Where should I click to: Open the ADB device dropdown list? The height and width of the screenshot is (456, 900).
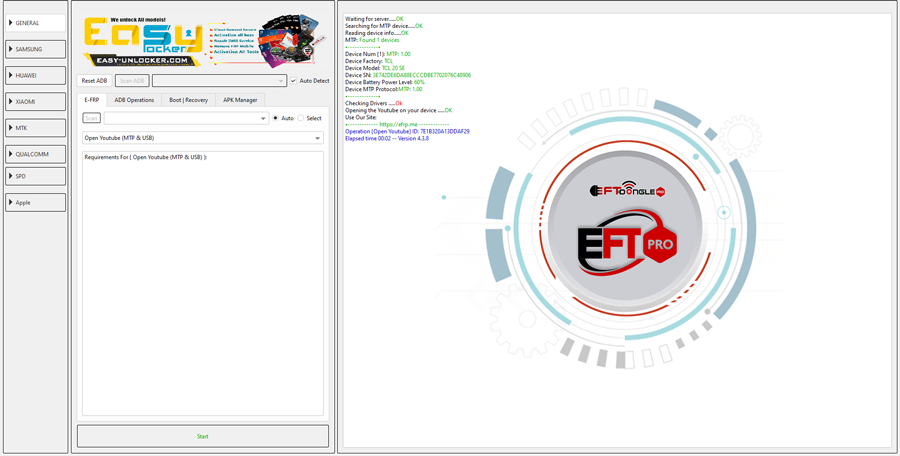click(x=219, y=81)
